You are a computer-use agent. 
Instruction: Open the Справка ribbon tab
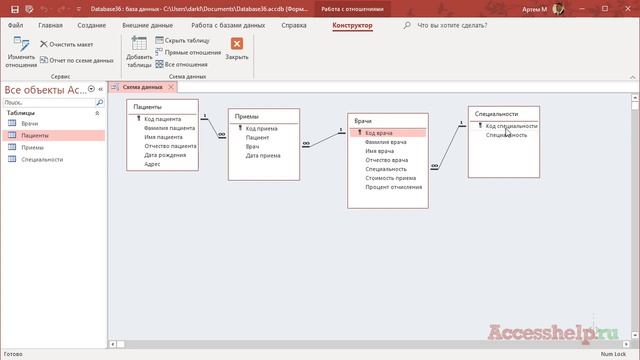pos(294,25)
